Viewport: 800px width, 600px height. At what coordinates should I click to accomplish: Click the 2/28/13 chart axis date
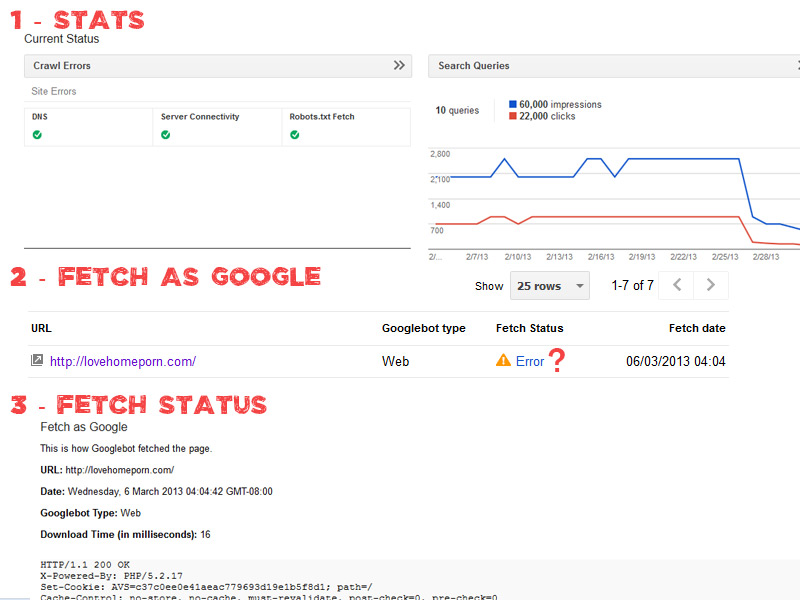(x=766, y=257)
